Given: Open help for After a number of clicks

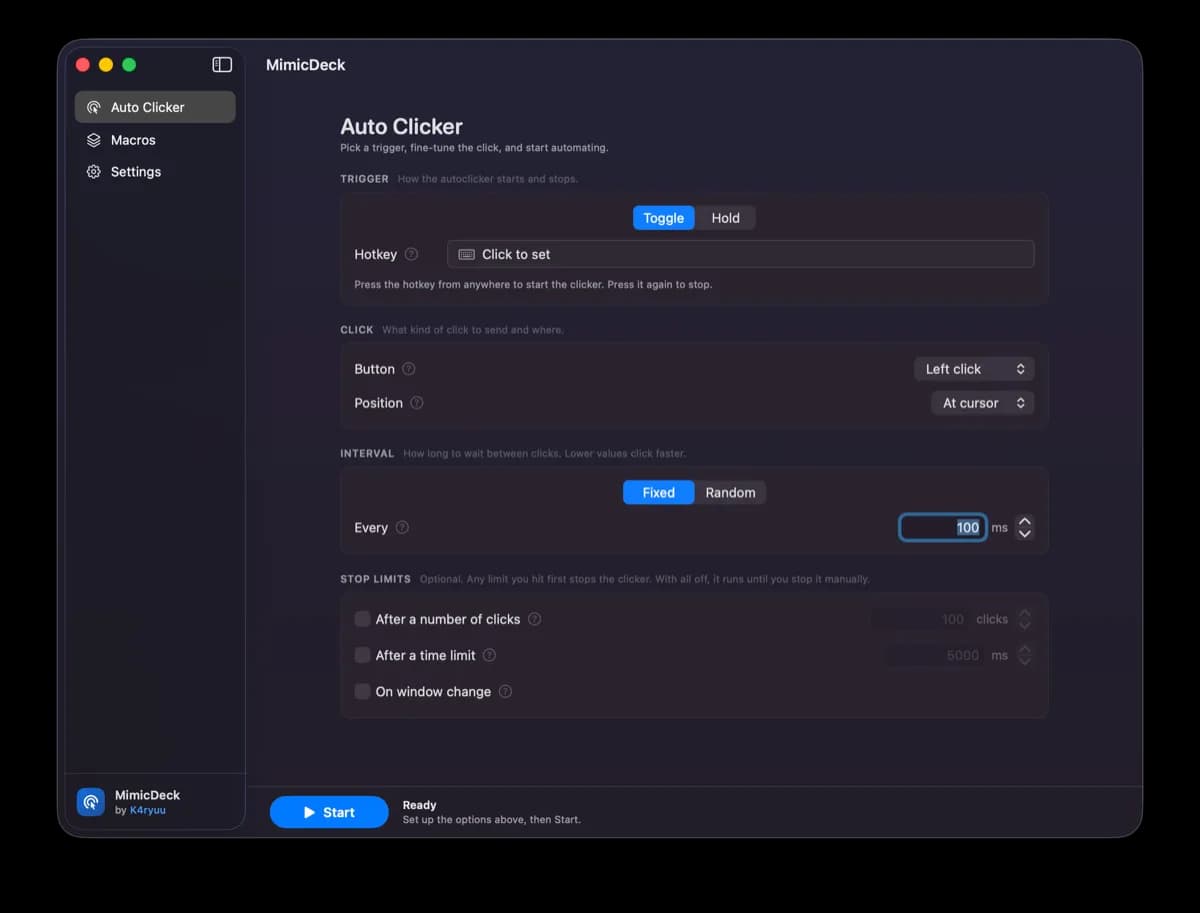Looking at the screenshot, I should click(534, 619).
